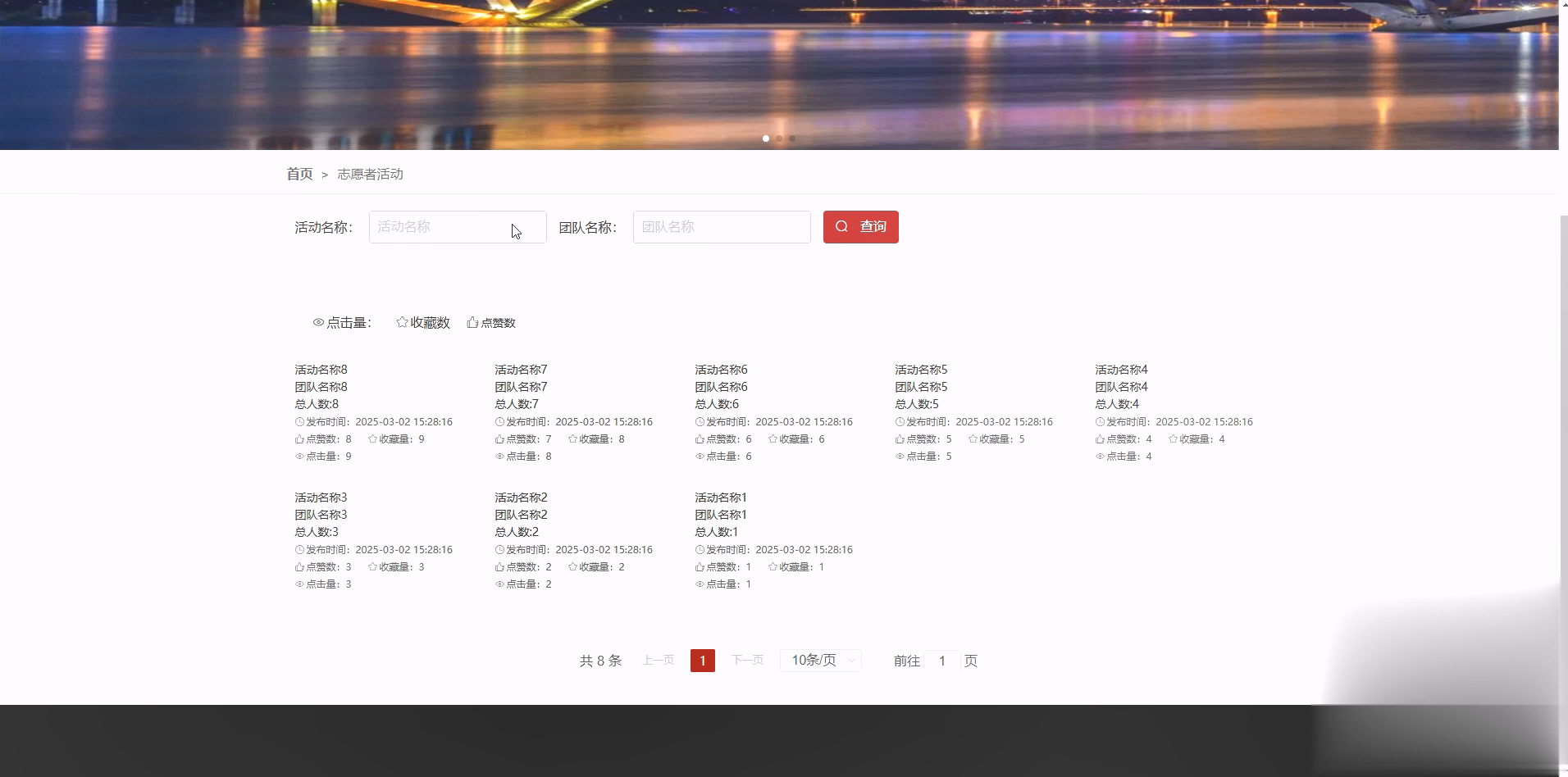
Task: Click the 查询 search button
Action: 860,226
